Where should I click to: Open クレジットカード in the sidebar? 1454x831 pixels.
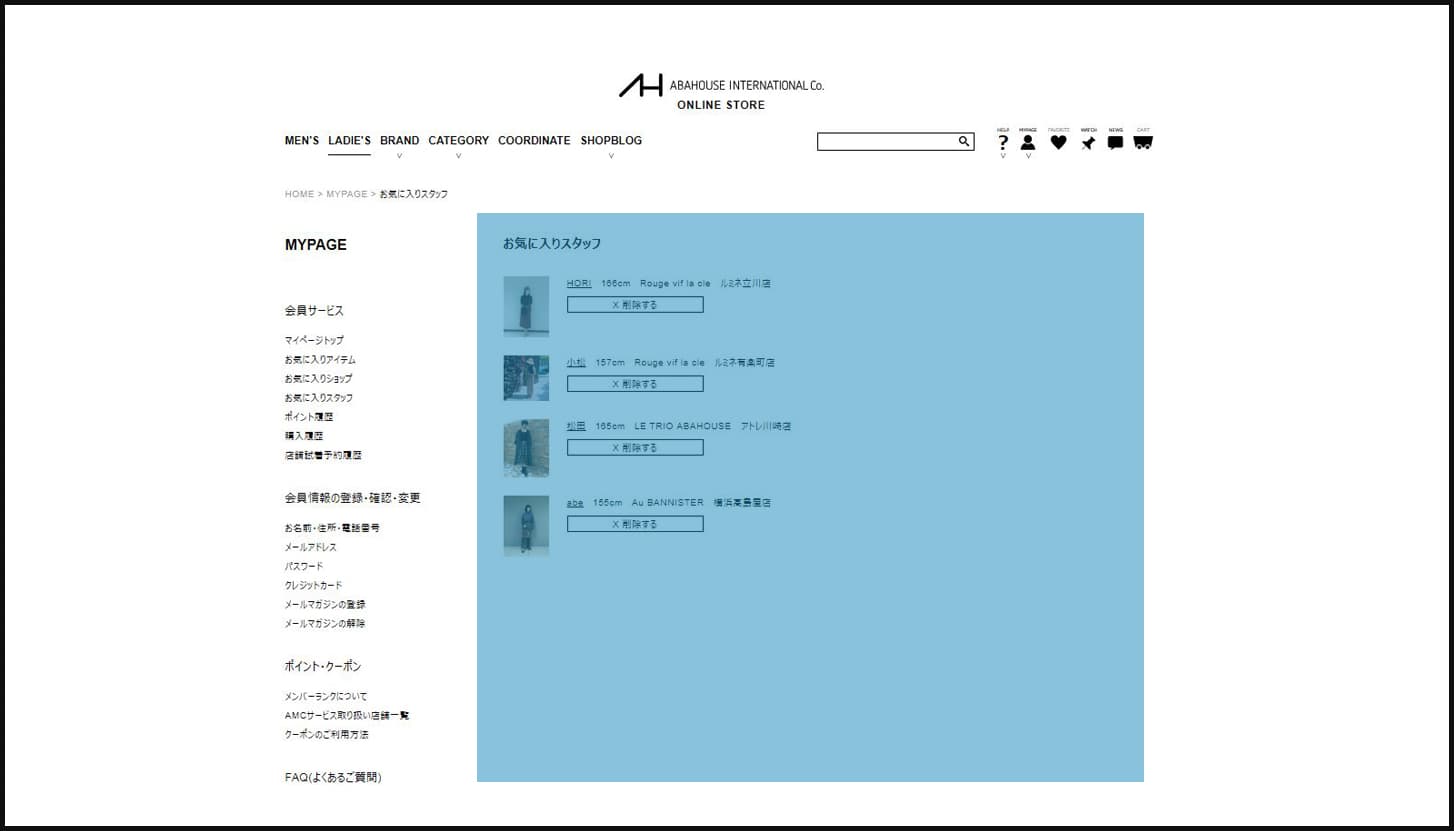pos(313,586)
